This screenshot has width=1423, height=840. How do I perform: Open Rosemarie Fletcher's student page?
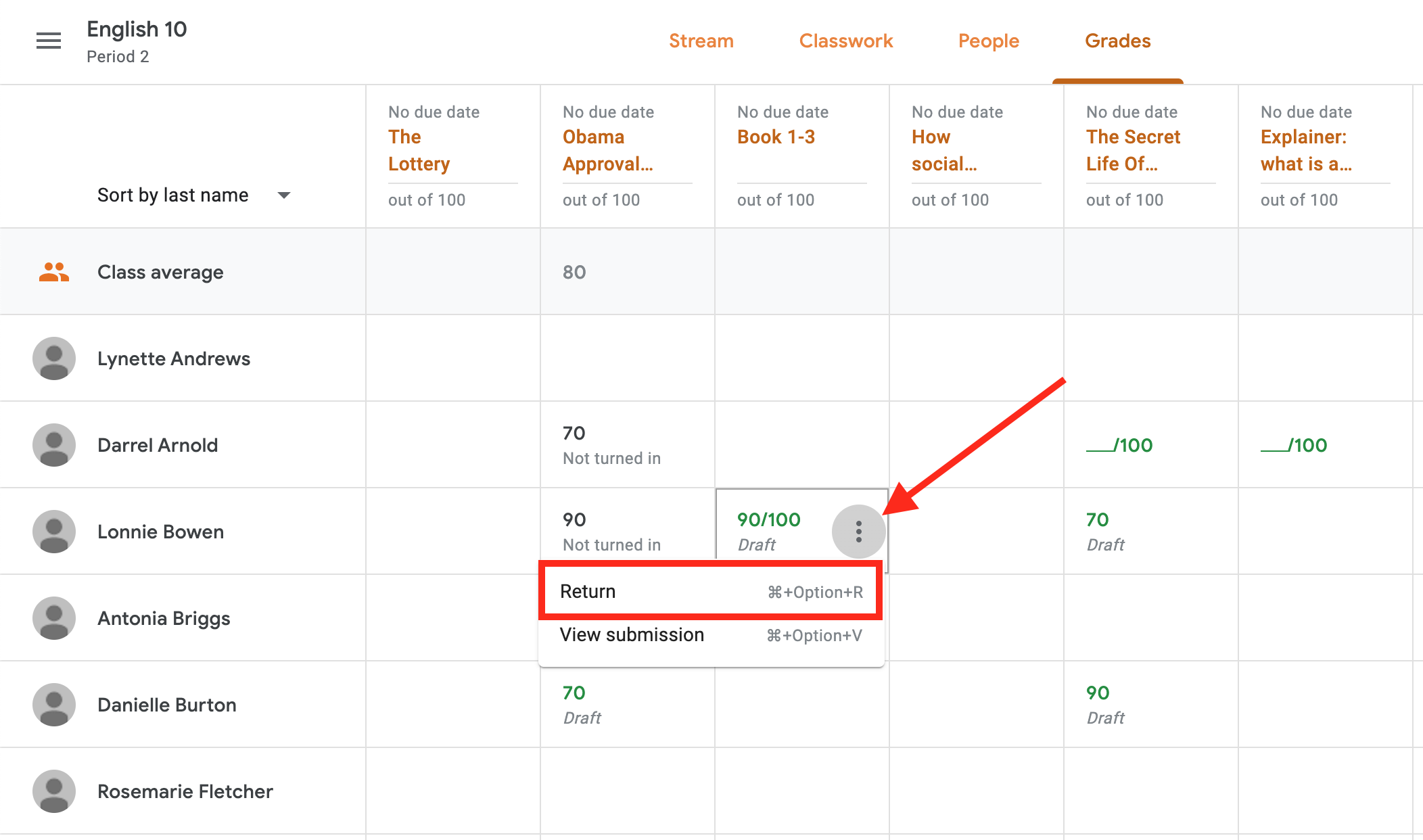tap(185, 791)
